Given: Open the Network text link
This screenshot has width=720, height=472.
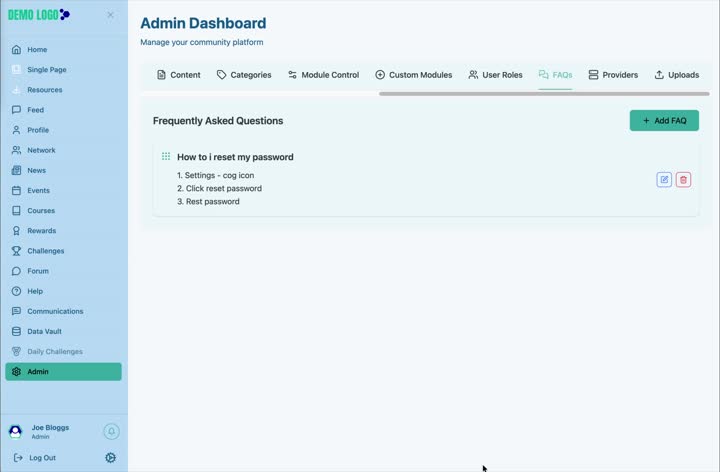Looking at the screenshot, I should (41, 150).
